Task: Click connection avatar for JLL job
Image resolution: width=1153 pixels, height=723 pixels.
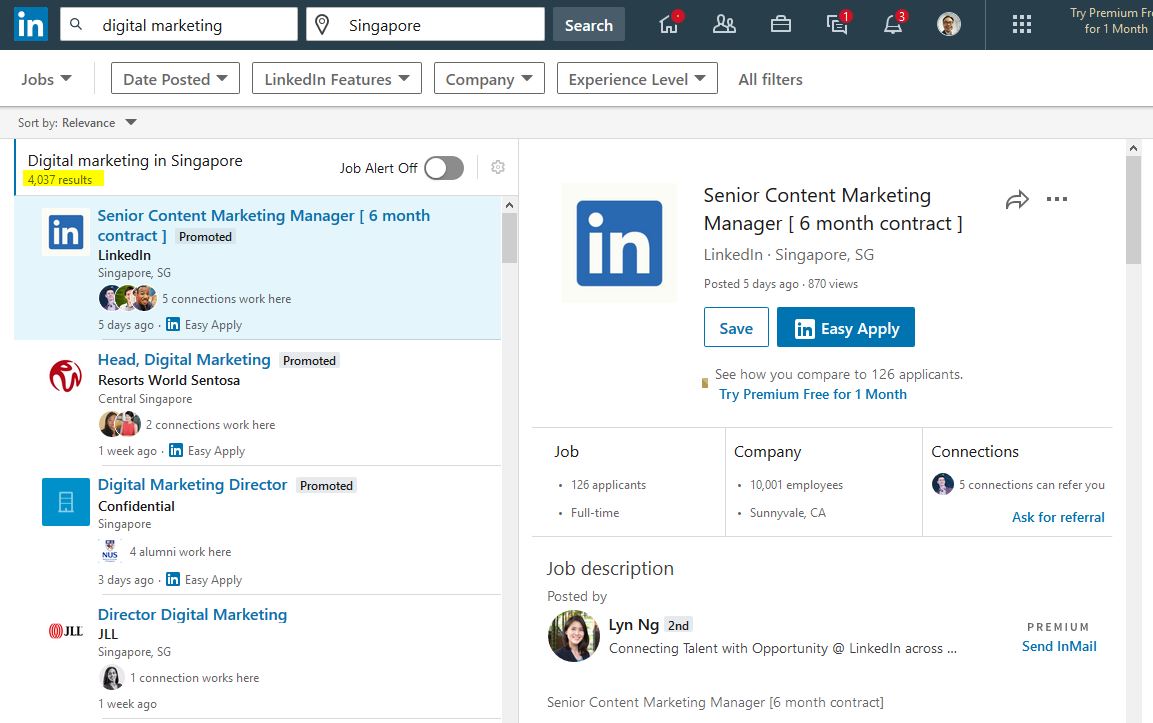Action: pyautogui.click(x=112, y=677)
